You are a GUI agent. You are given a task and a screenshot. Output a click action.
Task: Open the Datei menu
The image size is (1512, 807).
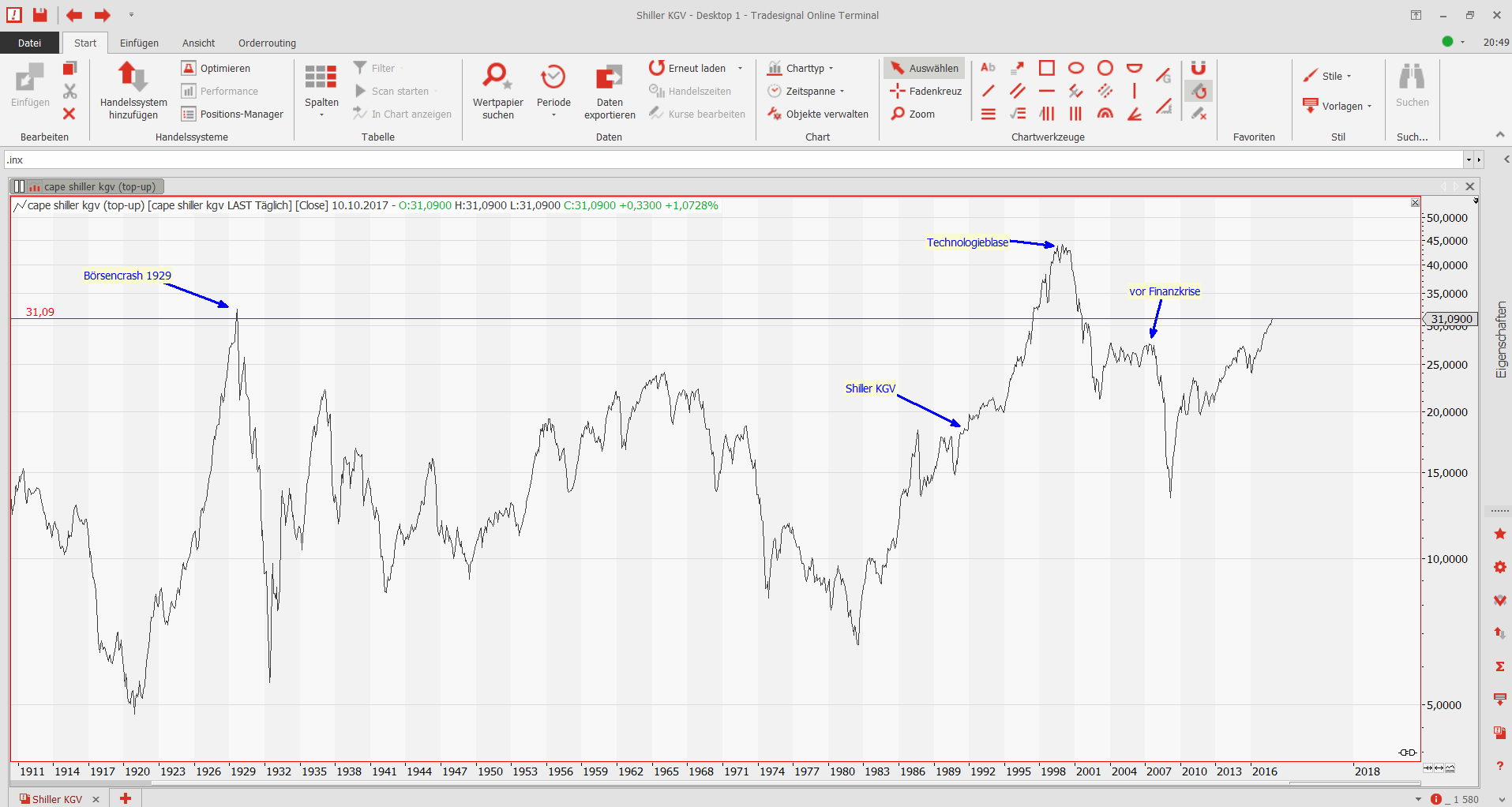tap(29, 43)
